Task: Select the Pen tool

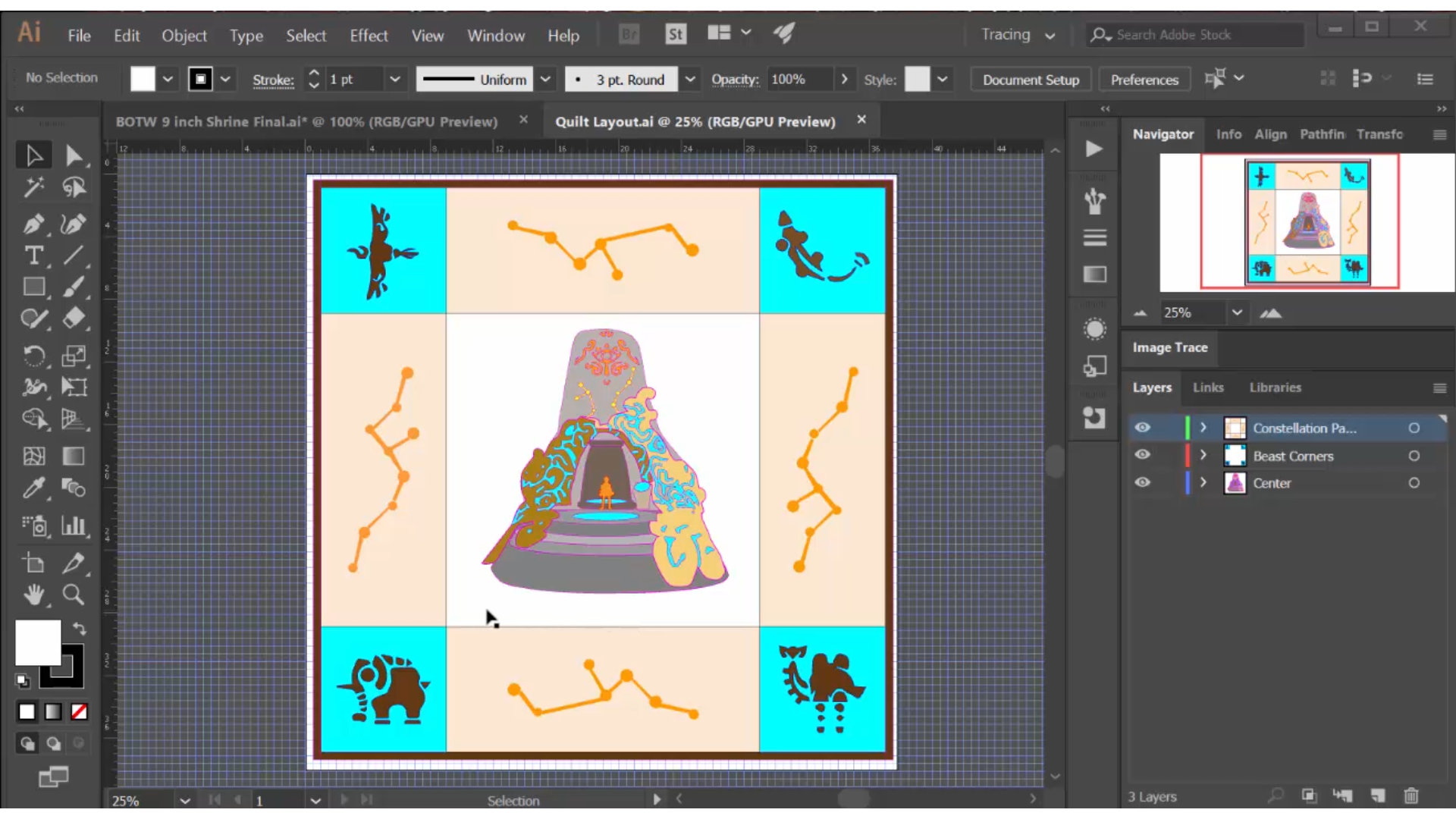Action: [34, 224]
